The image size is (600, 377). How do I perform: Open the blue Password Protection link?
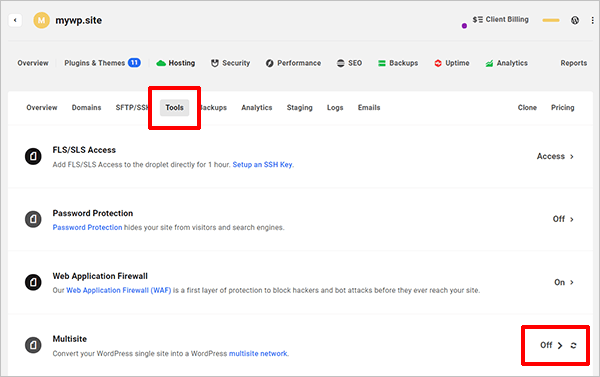tap(87, 227)
